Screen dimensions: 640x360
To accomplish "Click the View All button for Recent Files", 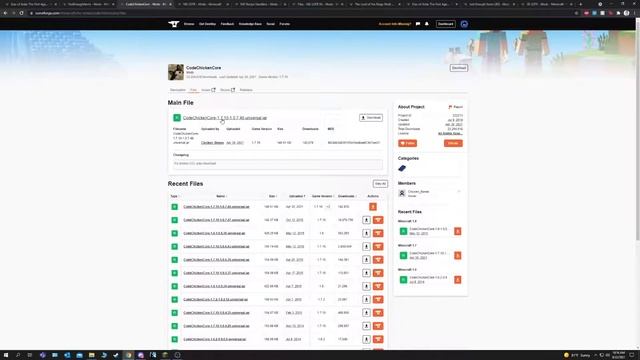I will [380, 184].
